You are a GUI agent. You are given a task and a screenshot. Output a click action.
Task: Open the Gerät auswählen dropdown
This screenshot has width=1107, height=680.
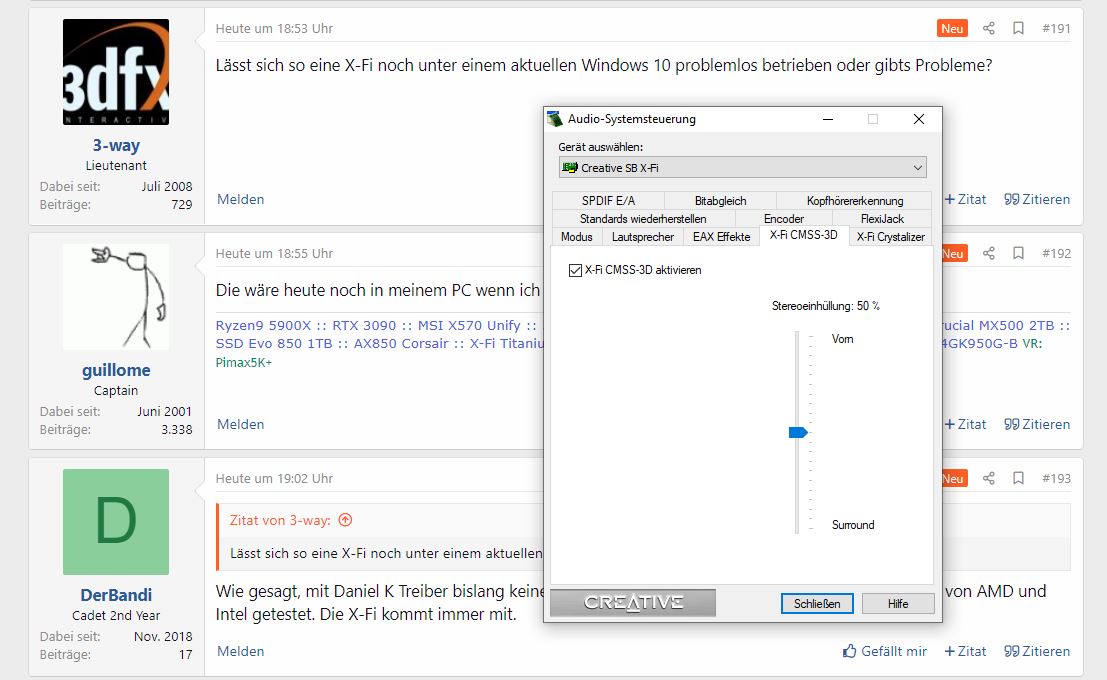[x=742, y=167]
